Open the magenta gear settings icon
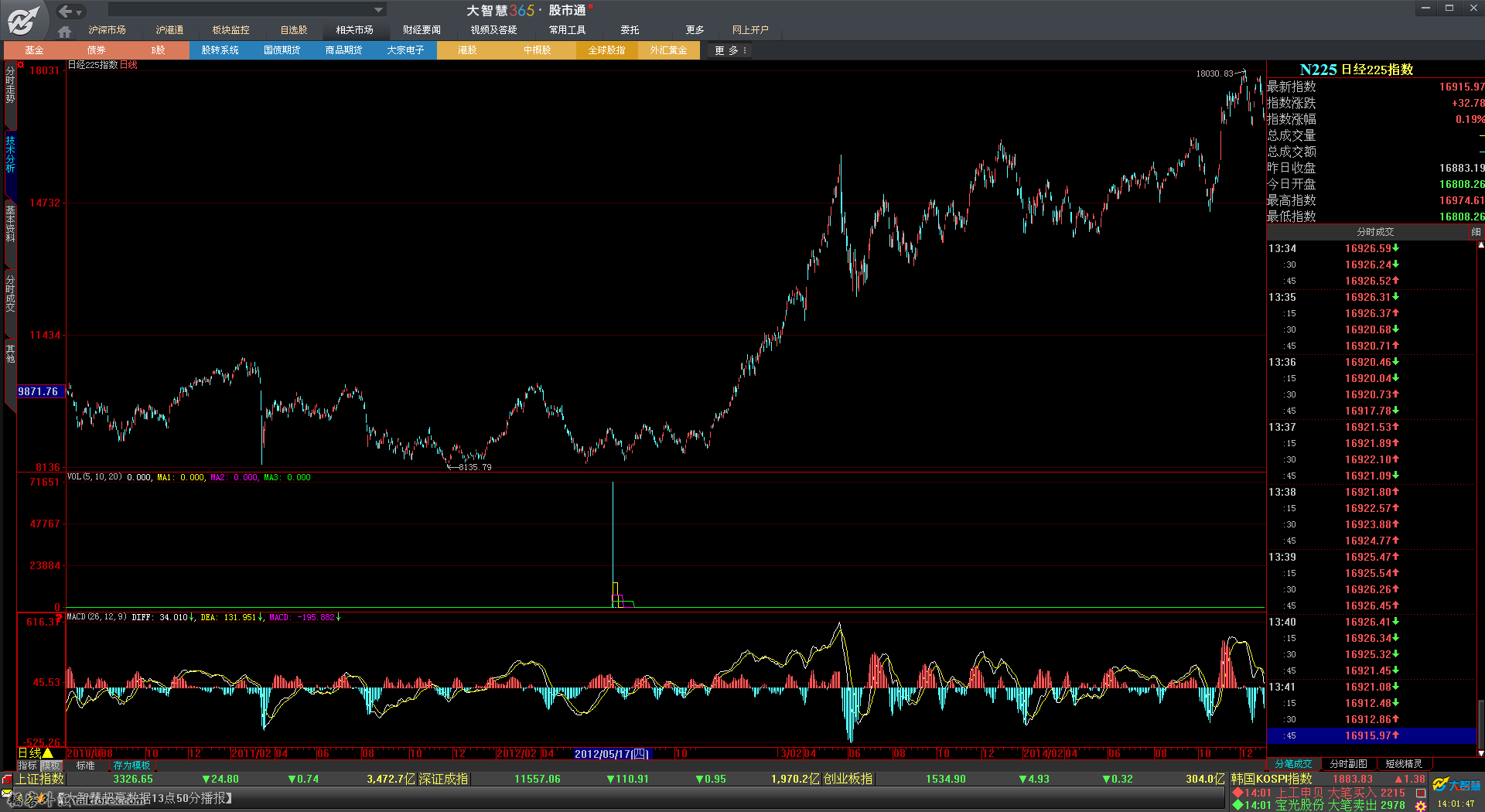Screen dimensions: 1485x812 (1421, 806)
